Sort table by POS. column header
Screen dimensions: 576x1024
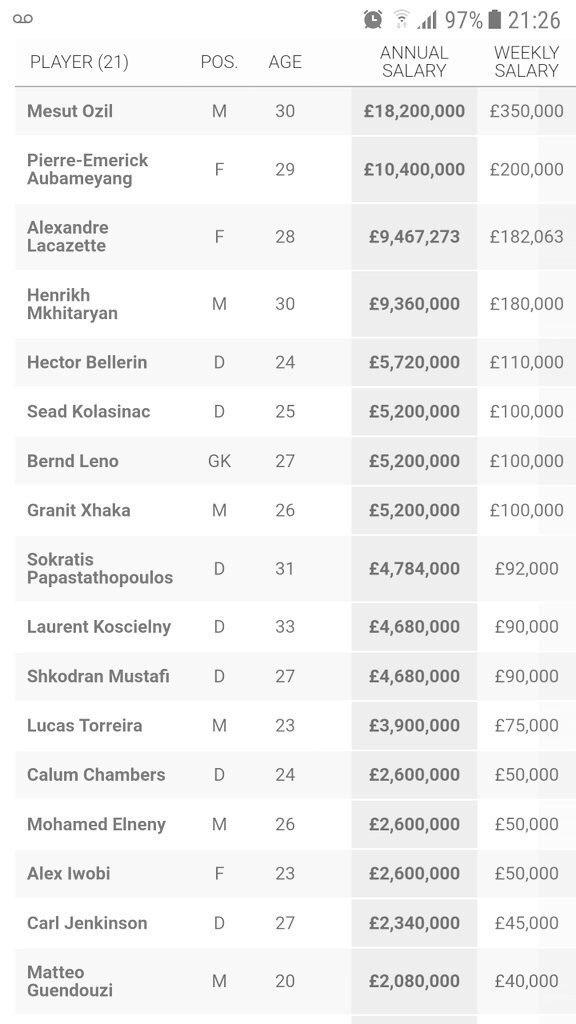click(x=219, y=62)
